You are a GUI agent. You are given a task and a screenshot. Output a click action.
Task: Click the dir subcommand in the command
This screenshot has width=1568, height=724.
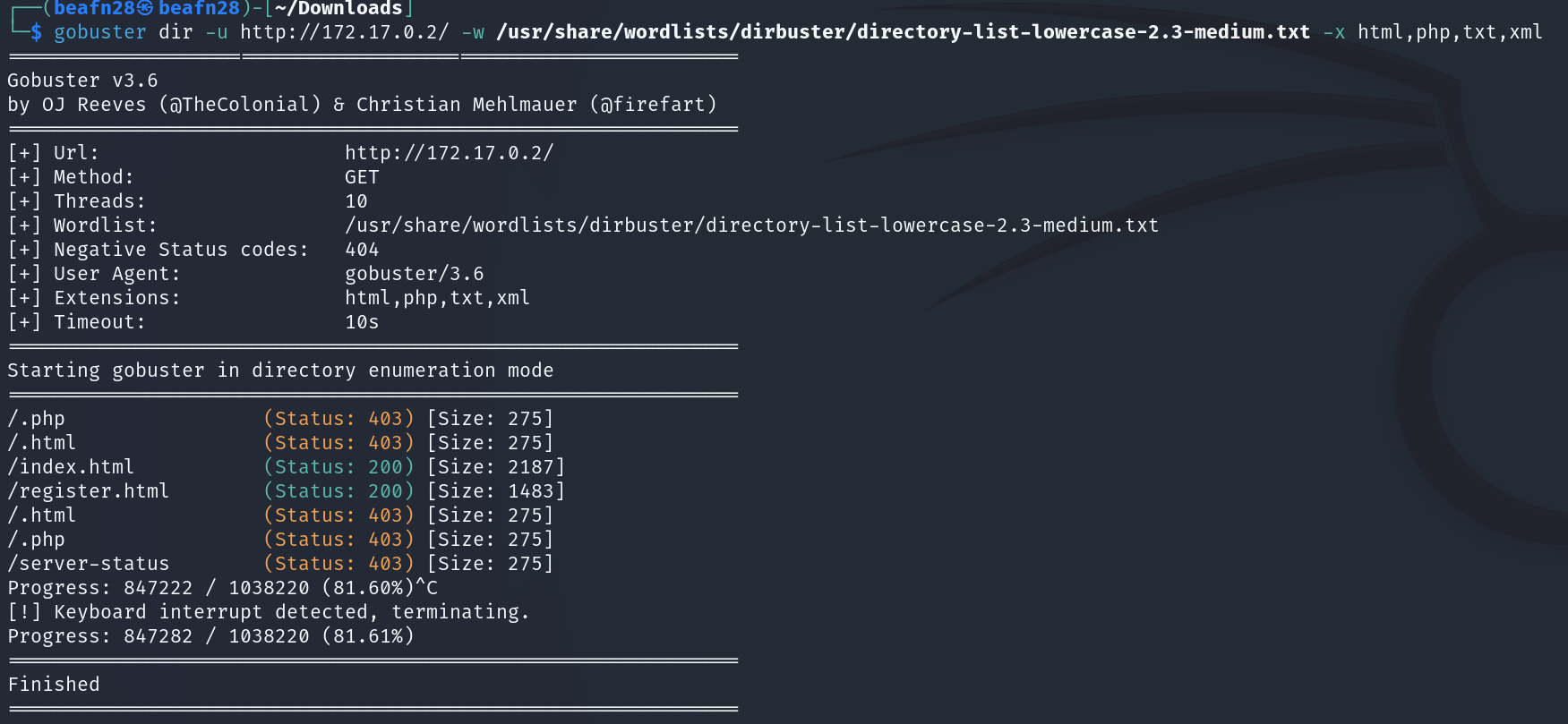(x=176, y=32)
